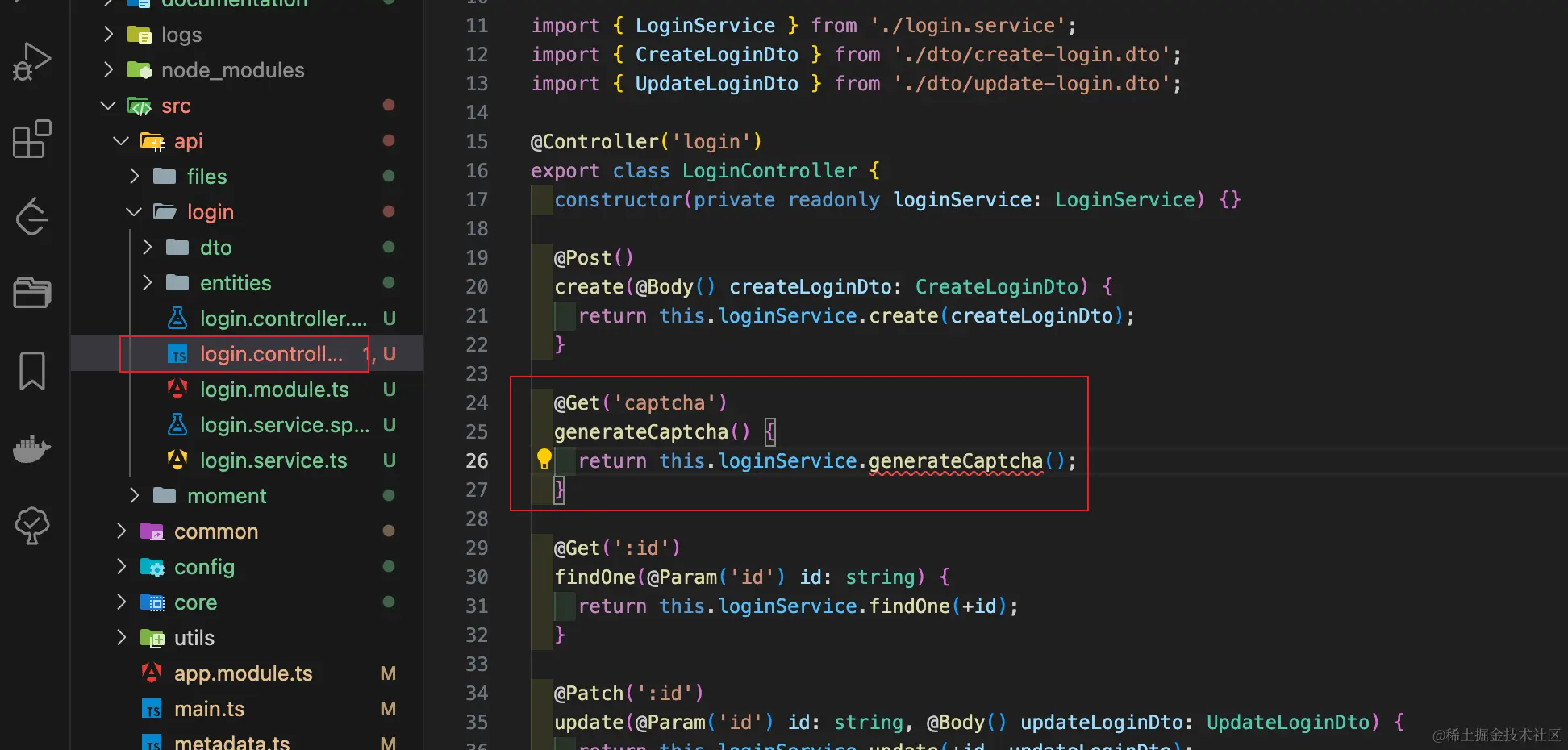
Task: Click the './login.service' import path
Action: click(x=968, y=26)
